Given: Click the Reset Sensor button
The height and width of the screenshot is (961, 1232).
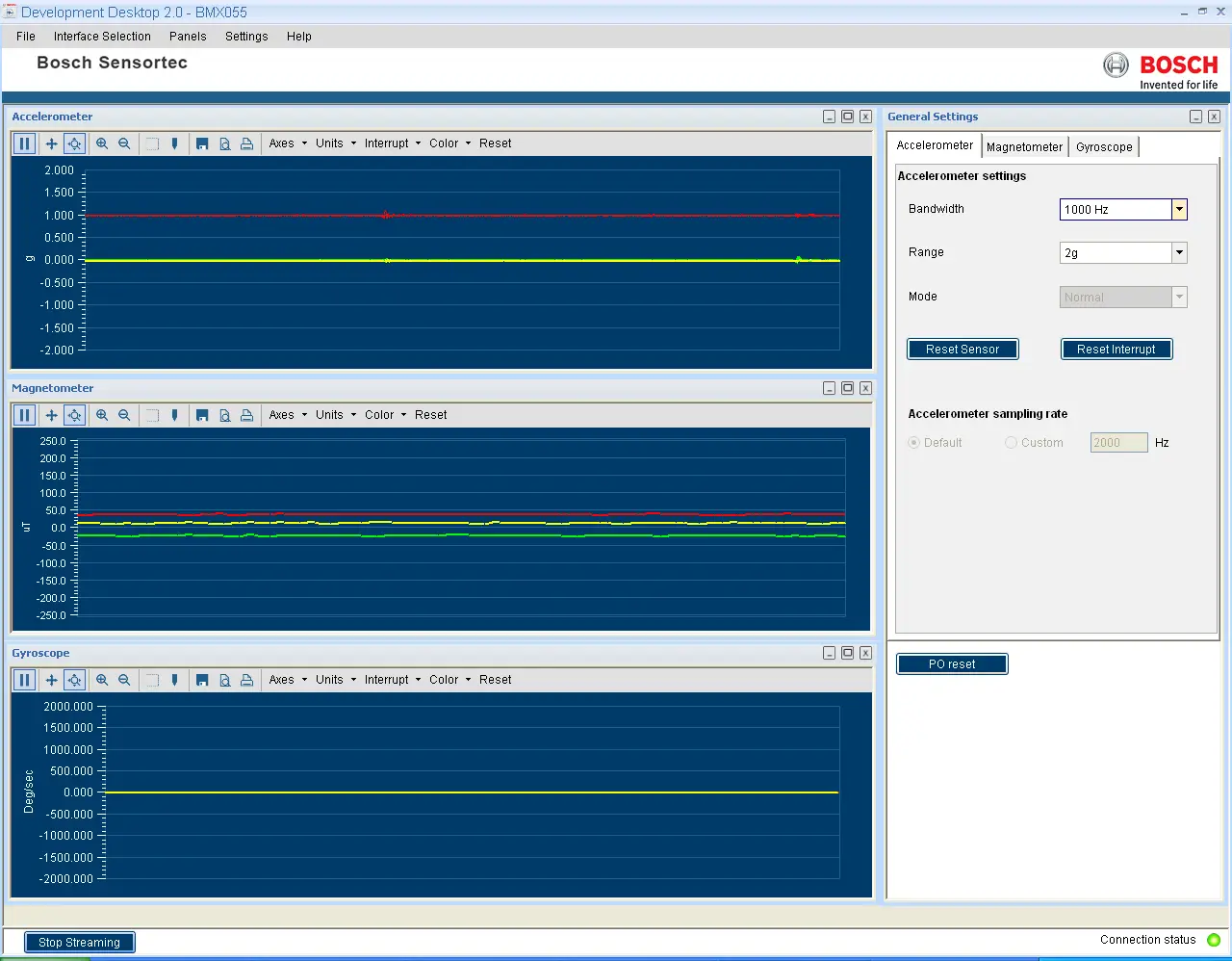Looking at the screenshot, I should (x=962, y=350).
